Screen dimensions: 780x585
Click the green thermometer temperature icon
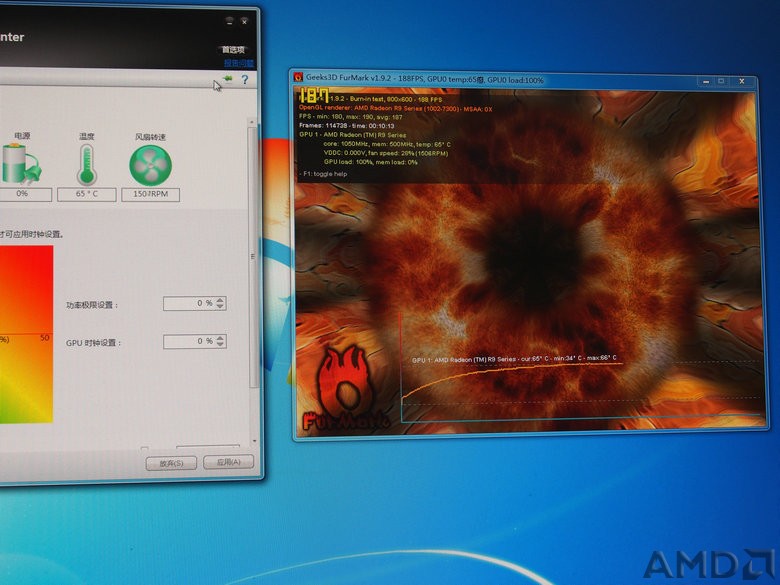[x=87, y=165]
